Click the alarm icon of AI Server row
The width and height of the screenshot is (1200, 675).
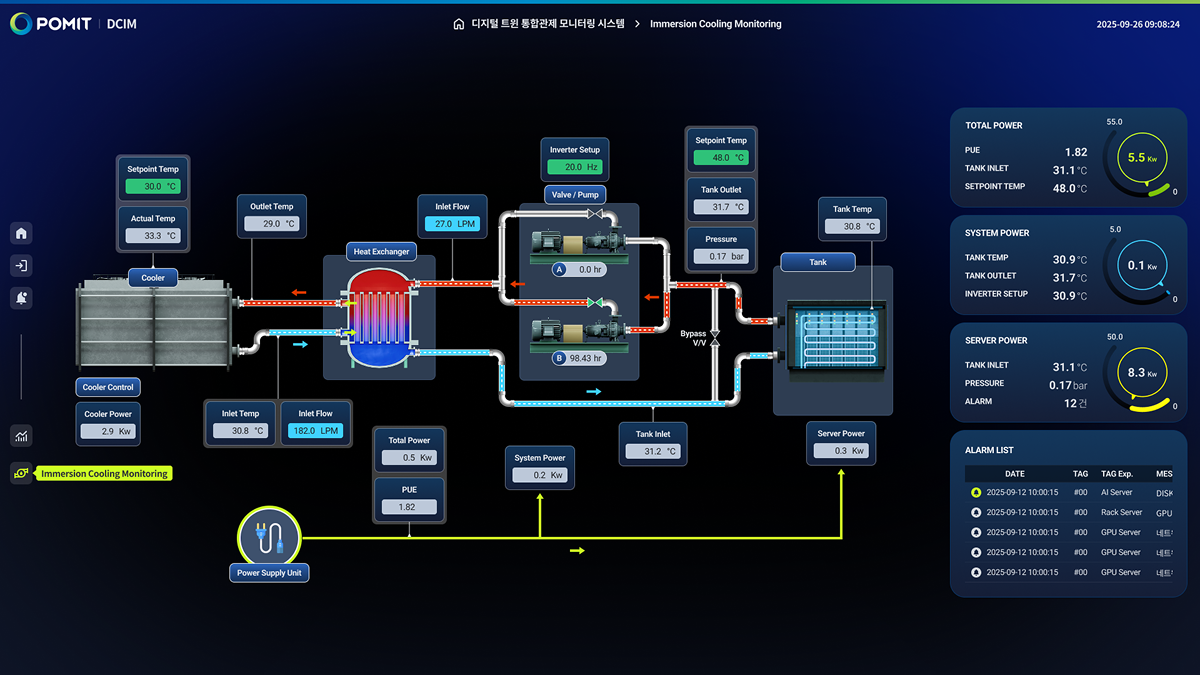[976, 492]
